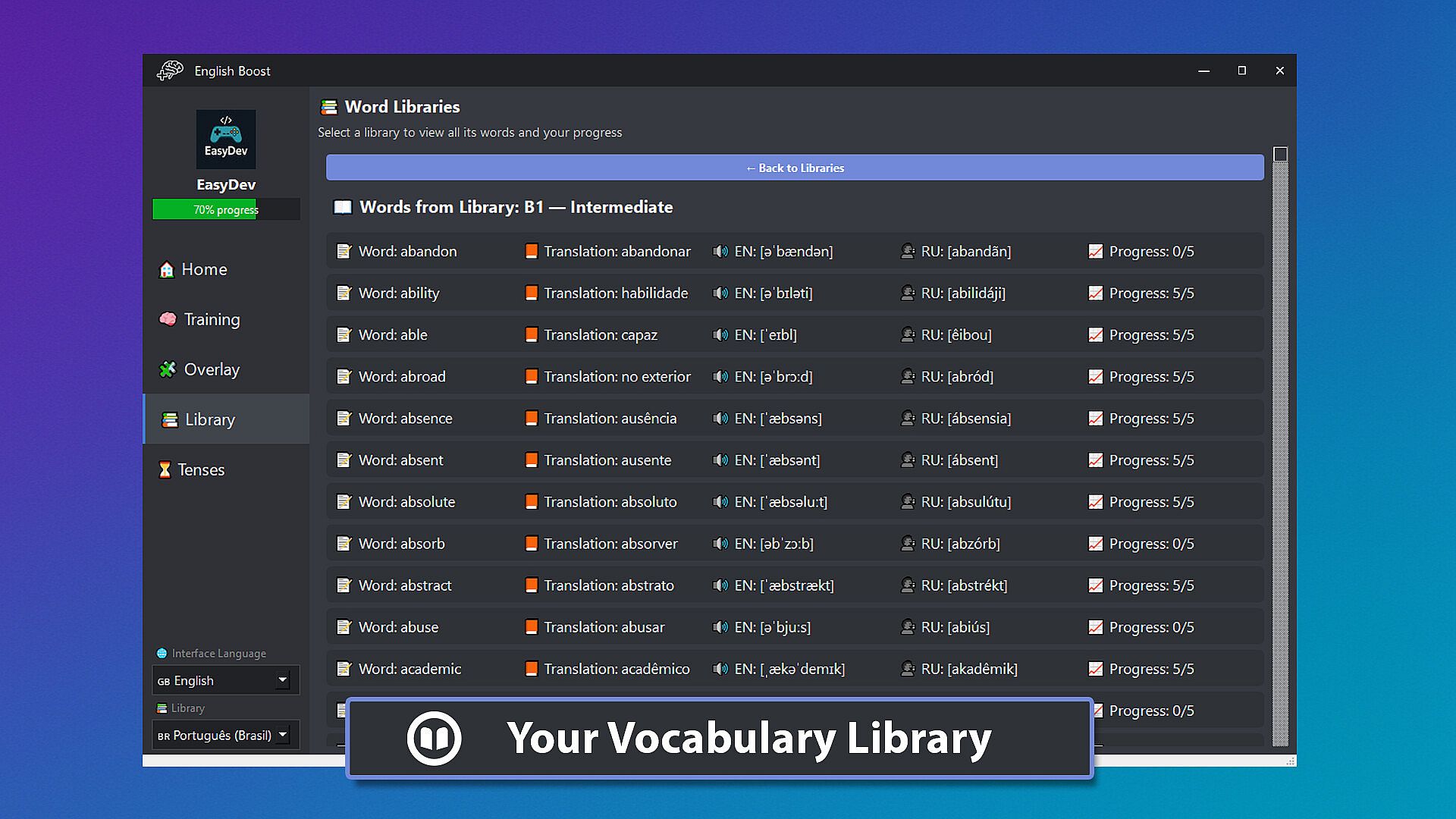Screen dimensions: 1456x819
Task: Click orange book icon for 'capaz' translation
Action: click(x=532, y=334)
